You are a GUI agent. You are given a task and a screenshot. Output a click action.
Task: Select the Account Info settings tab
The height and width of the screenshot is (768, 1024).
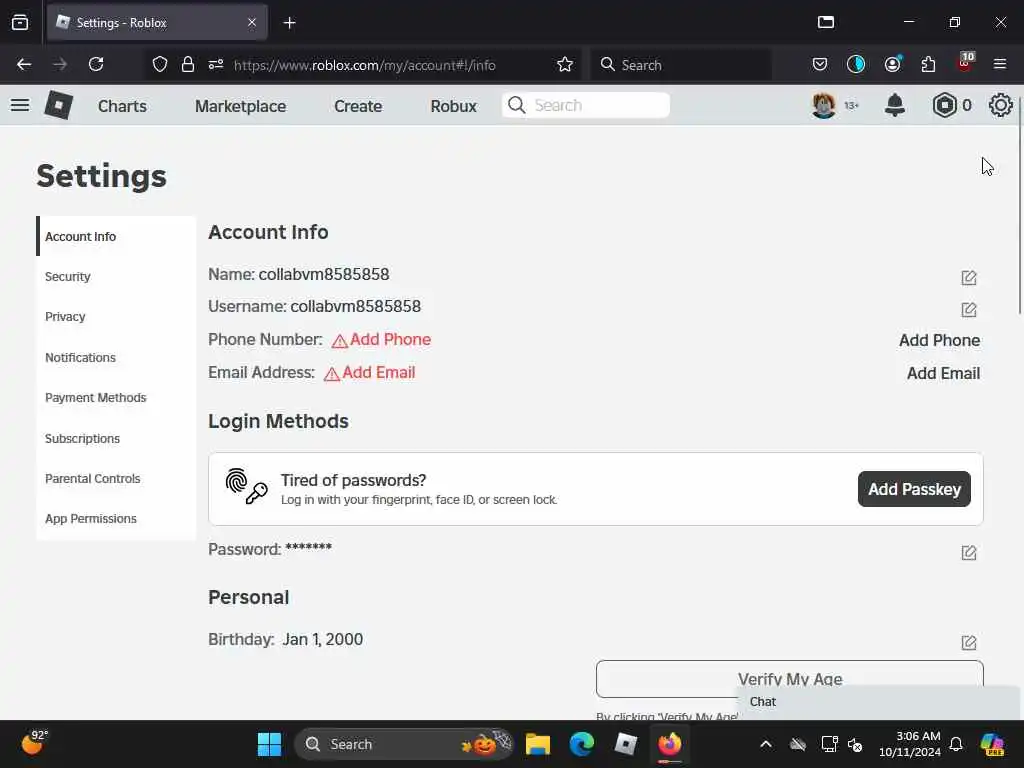(116, 236)
